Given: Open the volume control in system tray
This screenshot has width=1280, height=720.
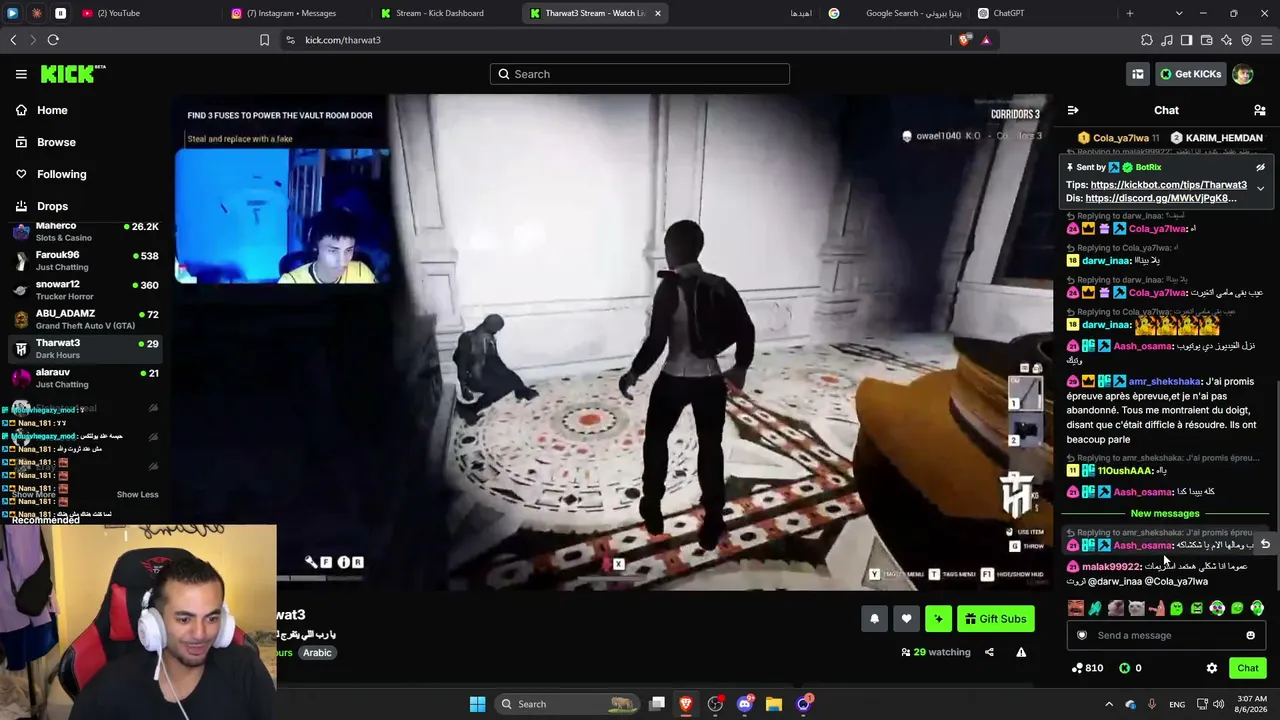Looking at the screenshot, I should [x=1220, y=704].
